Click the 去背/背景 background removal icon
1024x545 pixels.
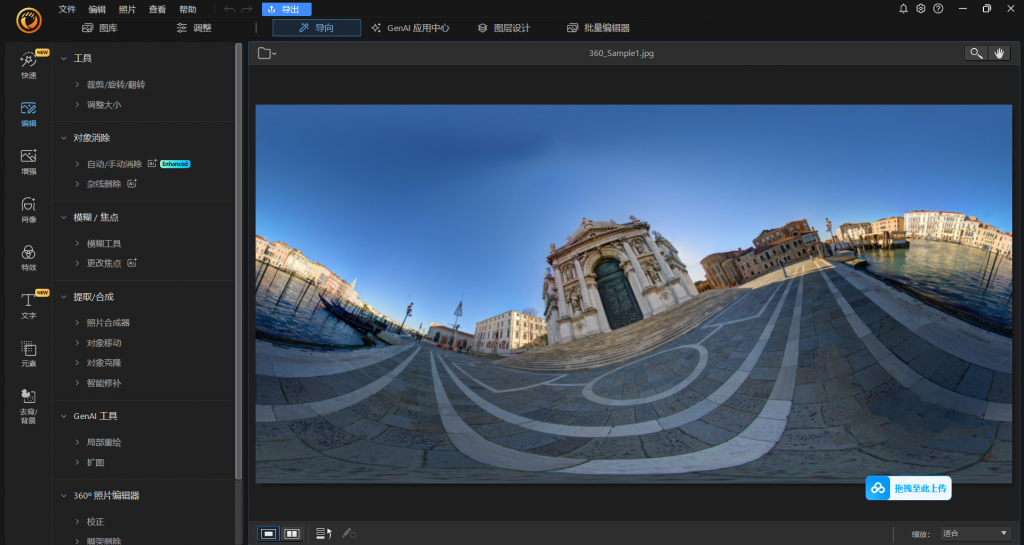point(28,402)
